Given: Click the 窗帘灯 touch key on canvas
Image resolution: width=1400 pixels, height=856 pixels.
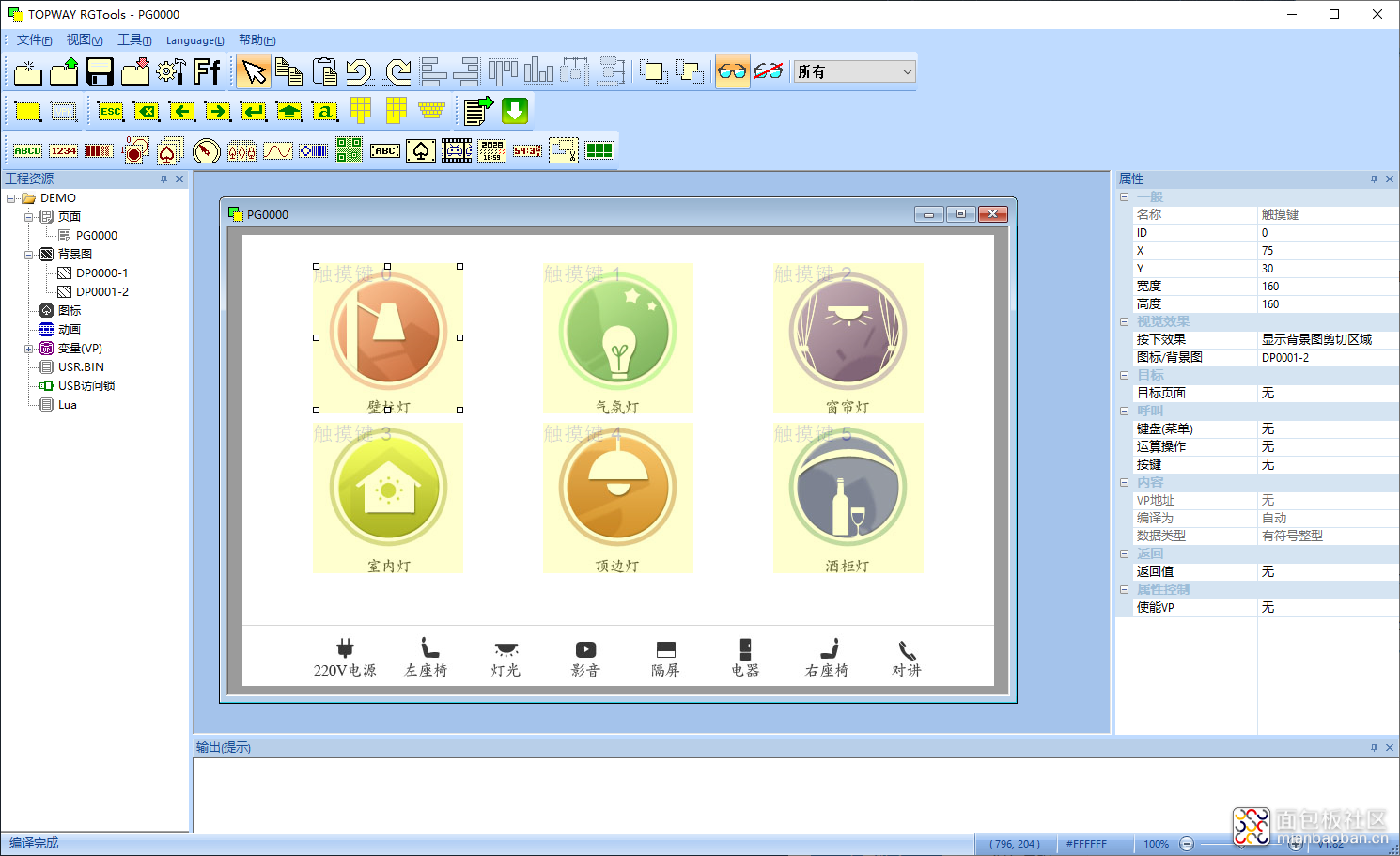Looking at the screenshot, I should [x=848, y=338].
